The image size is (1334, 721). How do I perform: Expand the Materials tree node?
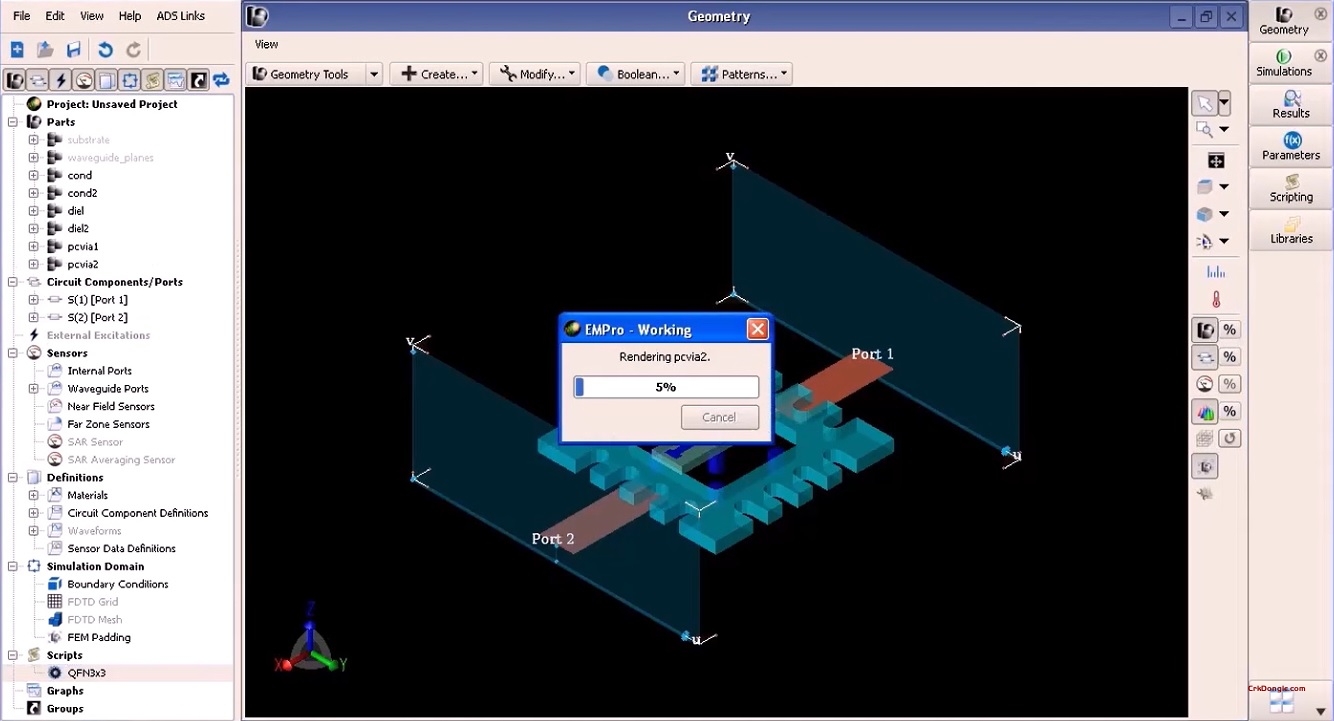(33, 495)
